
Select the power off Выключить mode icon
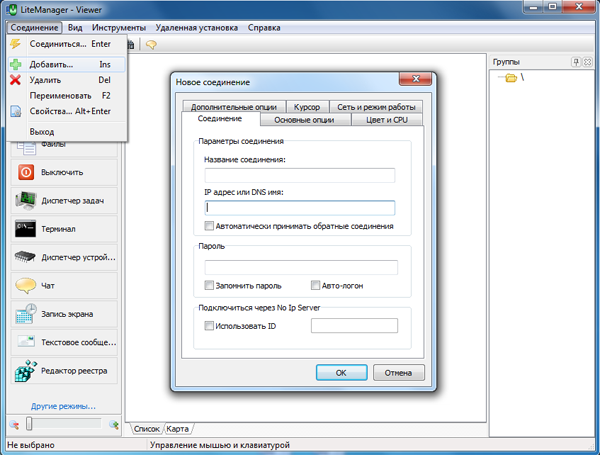click(x=26, y=172)
